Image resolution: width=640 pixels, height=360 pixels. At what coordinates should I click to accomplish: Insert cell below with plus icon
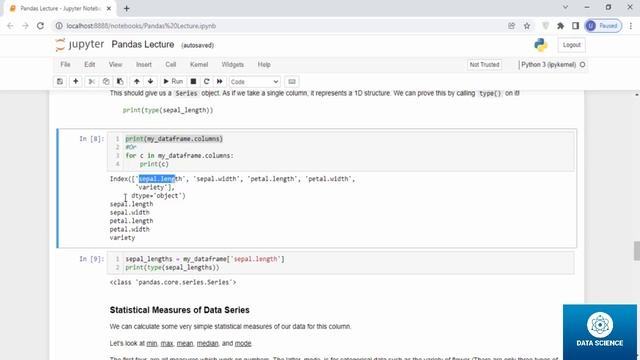pos(76,82)
